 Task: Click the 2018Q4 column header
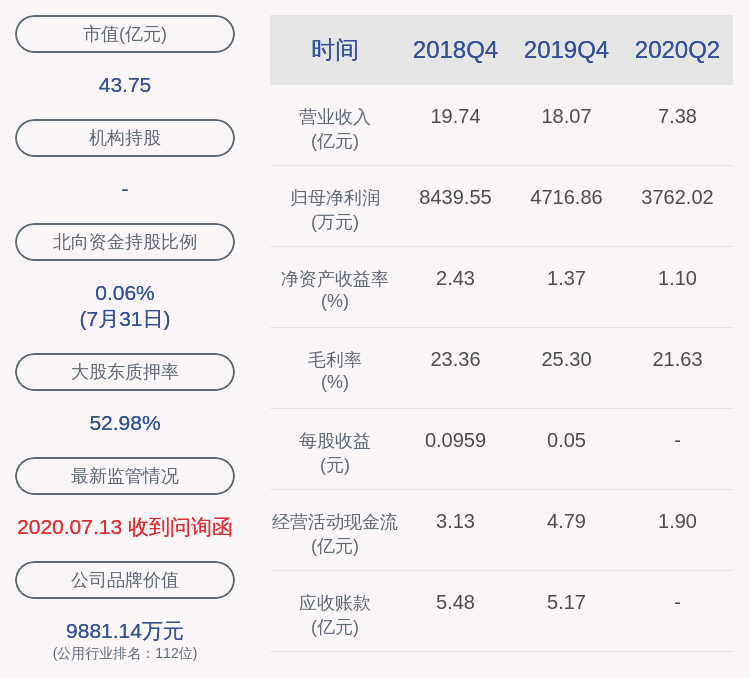[x=455, y=50]
